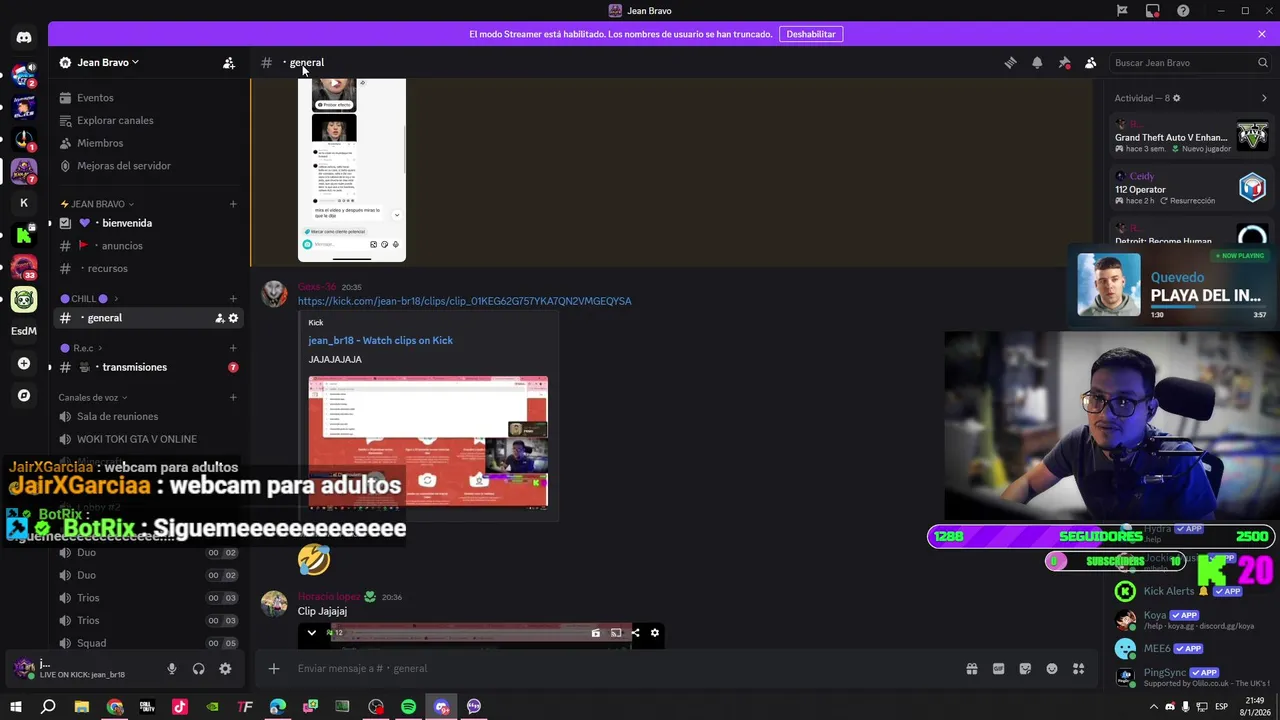Dismiss the Streamer mode banner
1280x720 pixels.
[x=1262, y=34]
